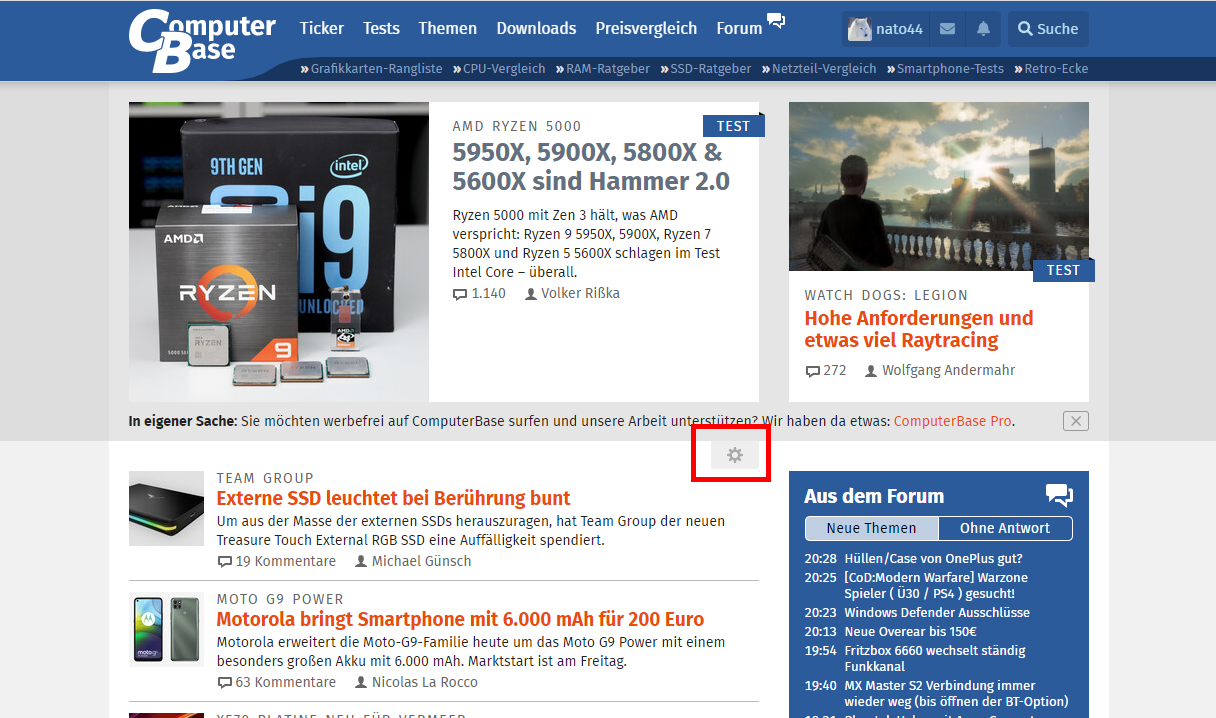
Task: Switch to the Neue Themen tab
Action: click(x=872, y=528)
